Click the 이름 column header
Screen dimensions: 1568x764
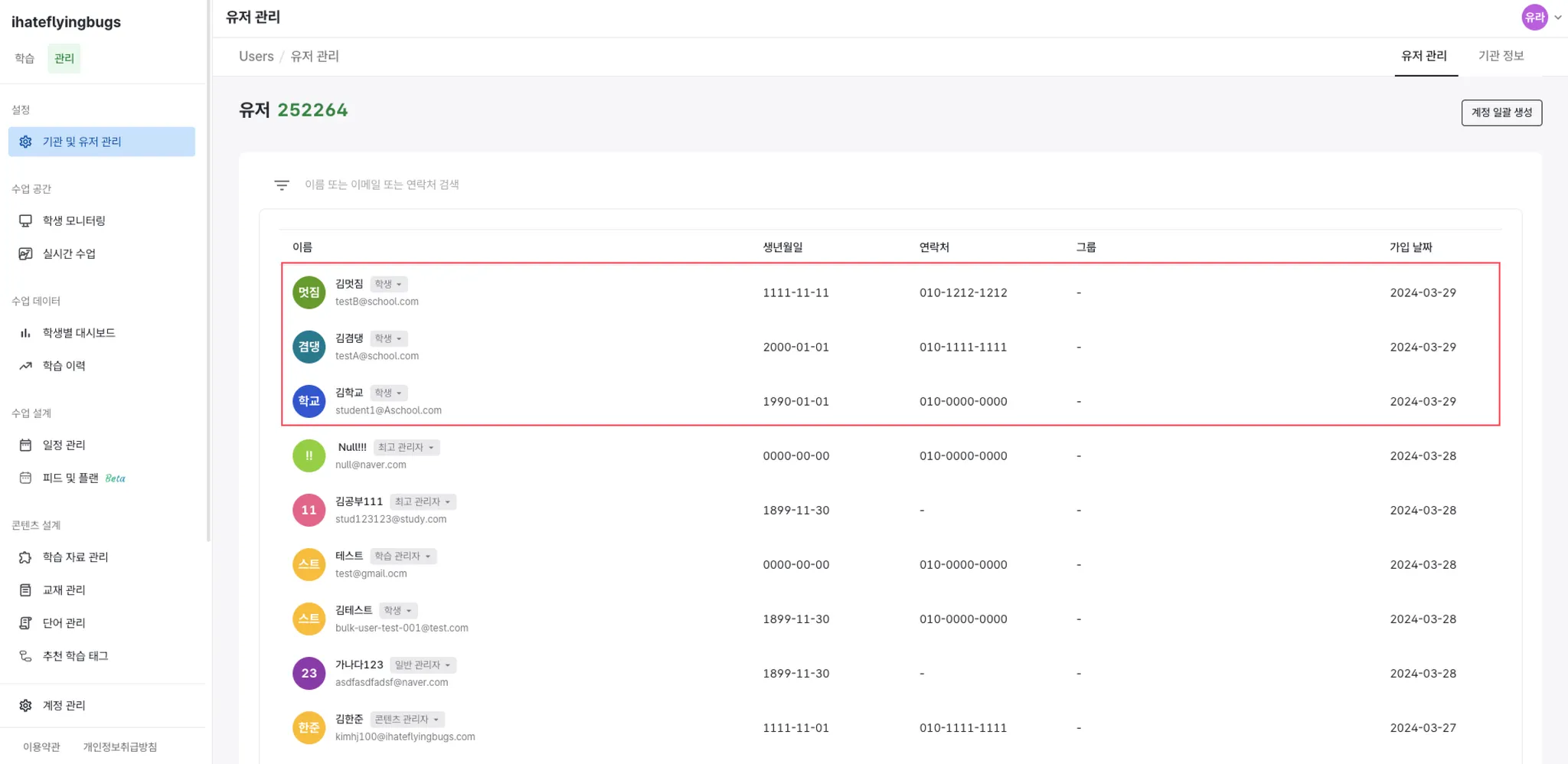coord(302,247)
